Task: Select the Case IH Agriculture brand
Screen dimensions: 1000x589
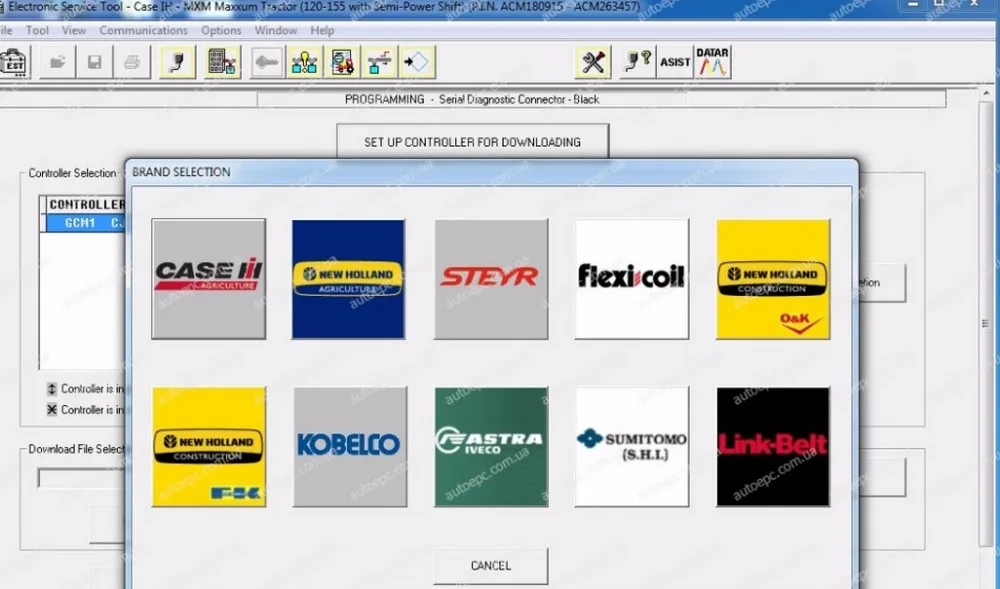Action: 209,279
